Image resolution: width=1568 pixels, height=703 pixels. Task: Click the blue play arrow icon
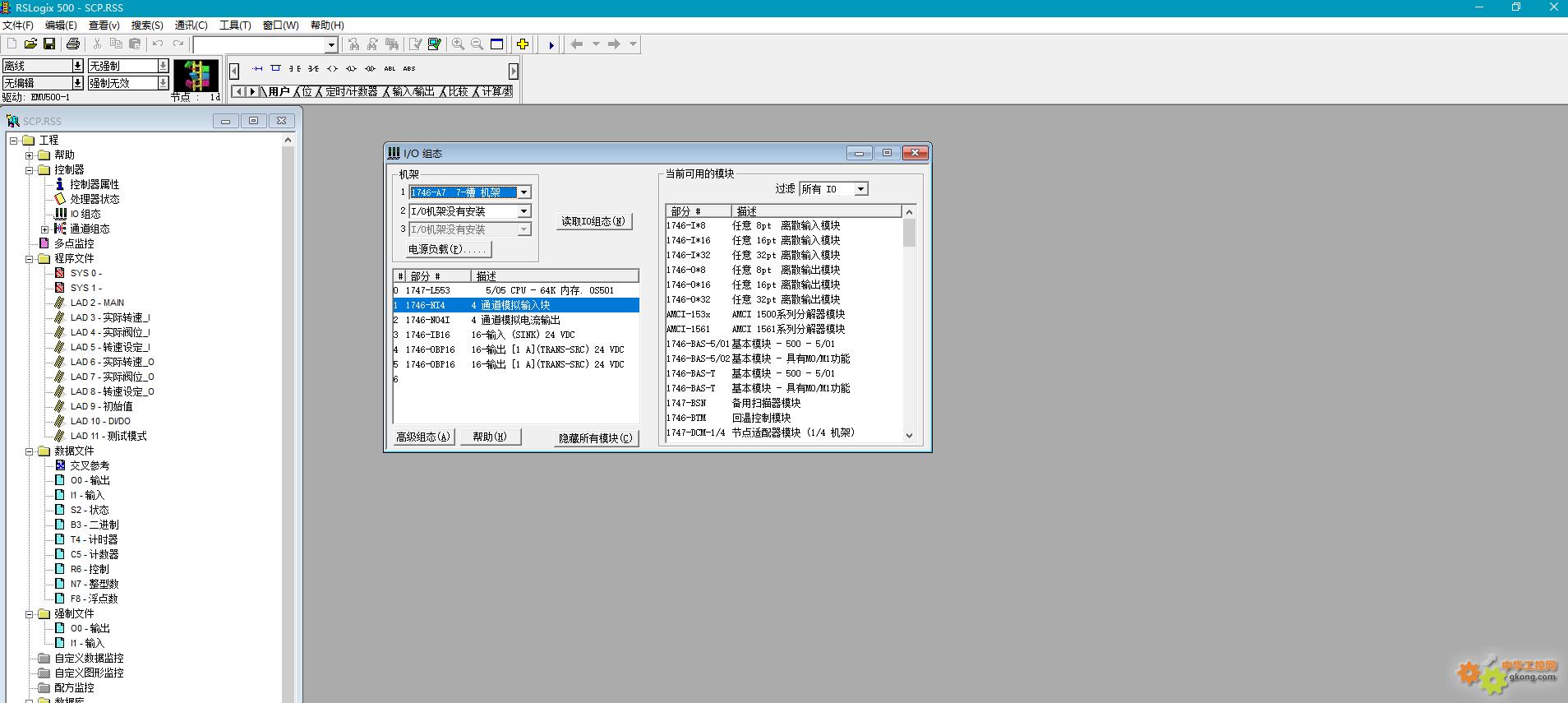[551, 44]
